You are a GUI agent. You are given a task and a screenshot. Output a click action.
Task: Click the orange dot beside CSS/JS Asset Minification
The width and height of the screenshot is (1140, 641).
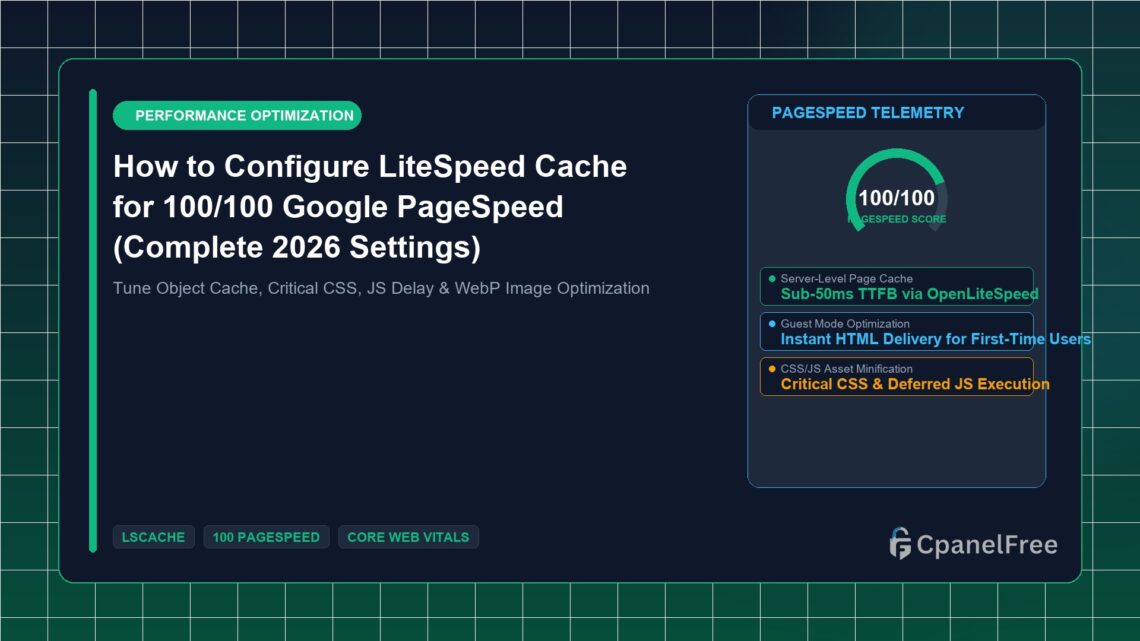point(772,368)
